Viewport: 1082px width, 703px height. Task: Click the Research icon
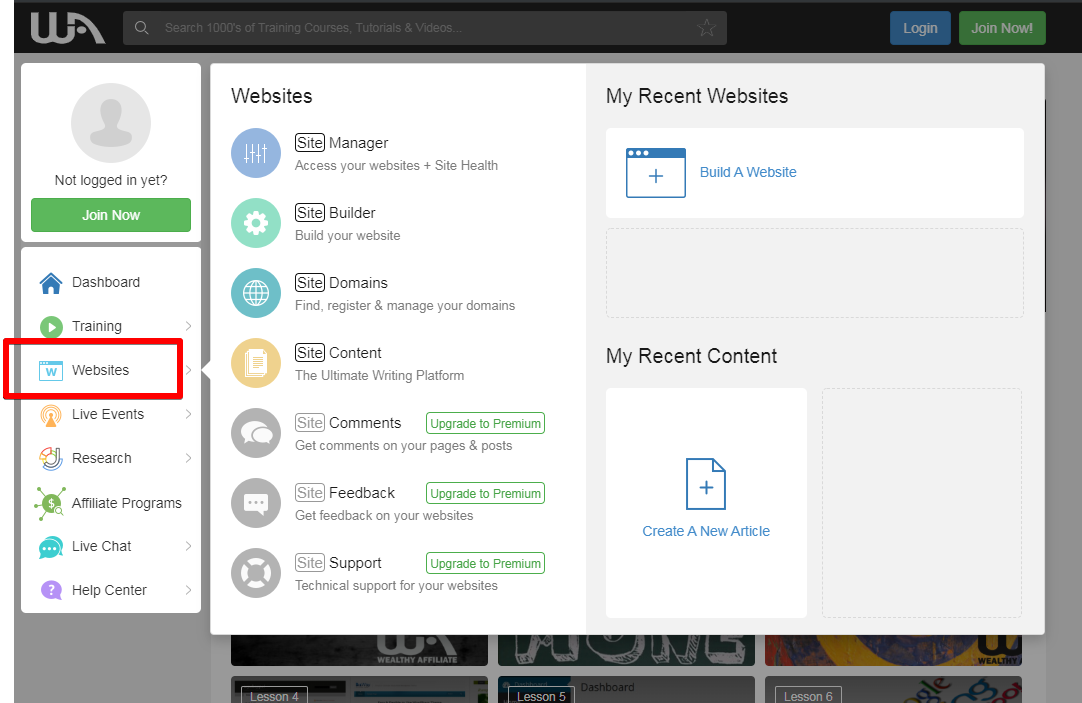coord(51,458)
